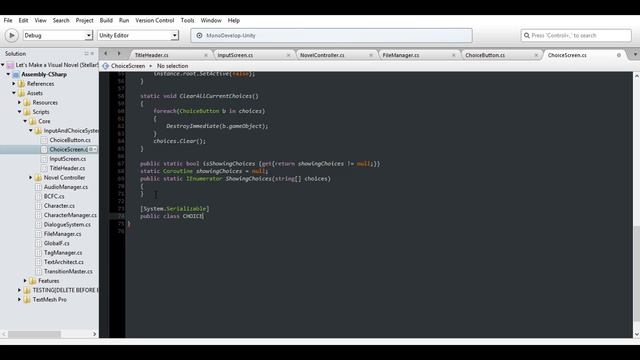Open the Debug configuration dropdown

[x=58, y=36]
